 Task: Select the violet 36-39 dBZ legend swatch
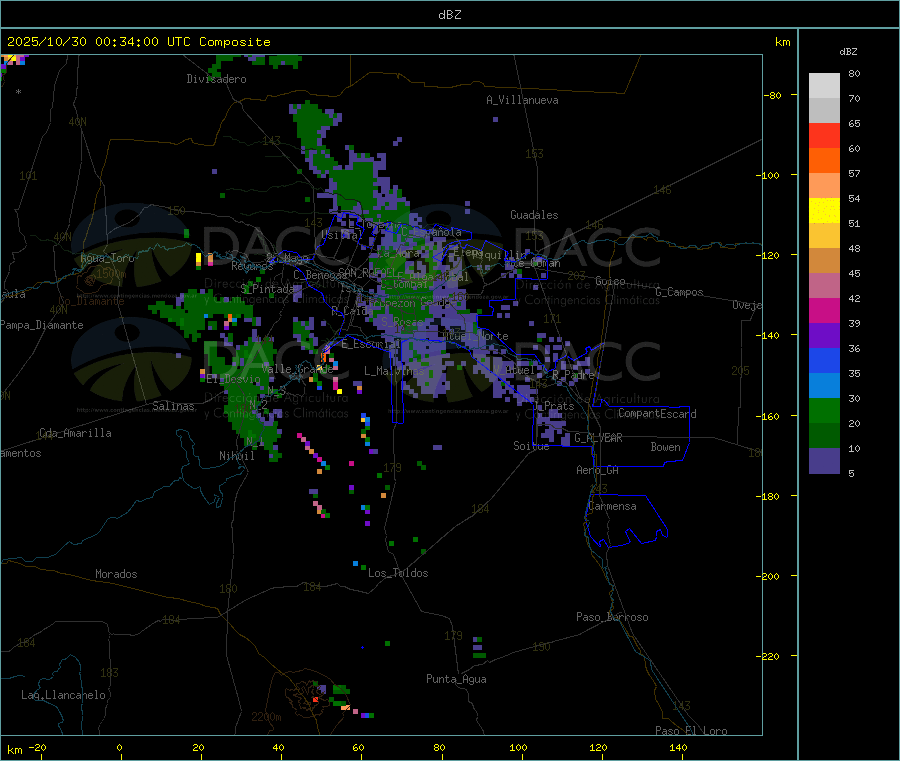pyautogui.click(x=824, y=336)
